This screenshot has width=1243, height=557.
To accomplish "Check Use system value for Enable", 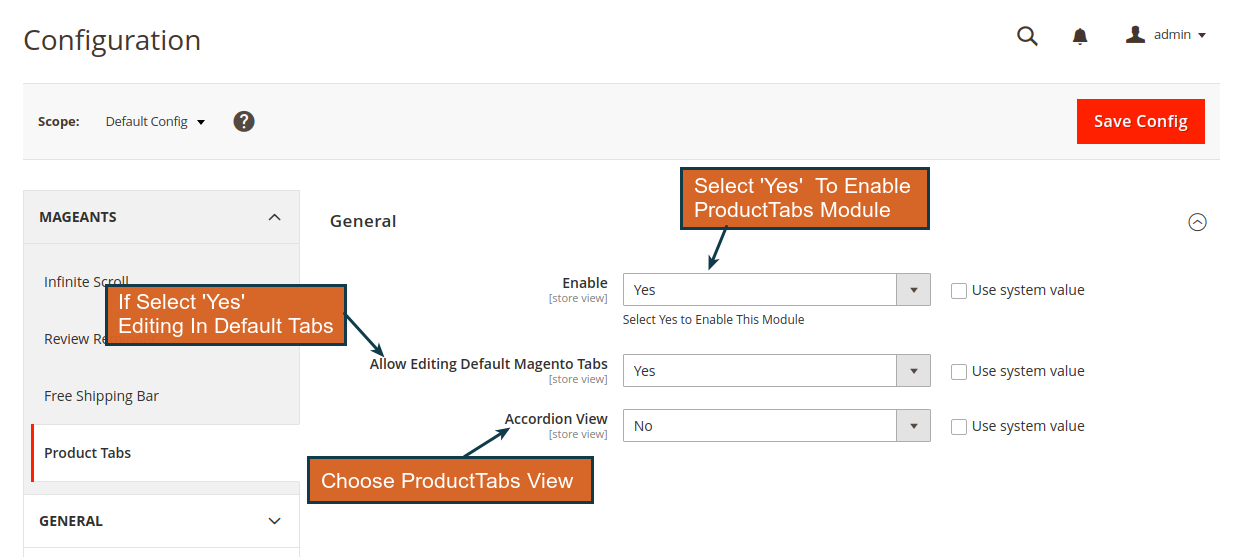I will (959, 291).
